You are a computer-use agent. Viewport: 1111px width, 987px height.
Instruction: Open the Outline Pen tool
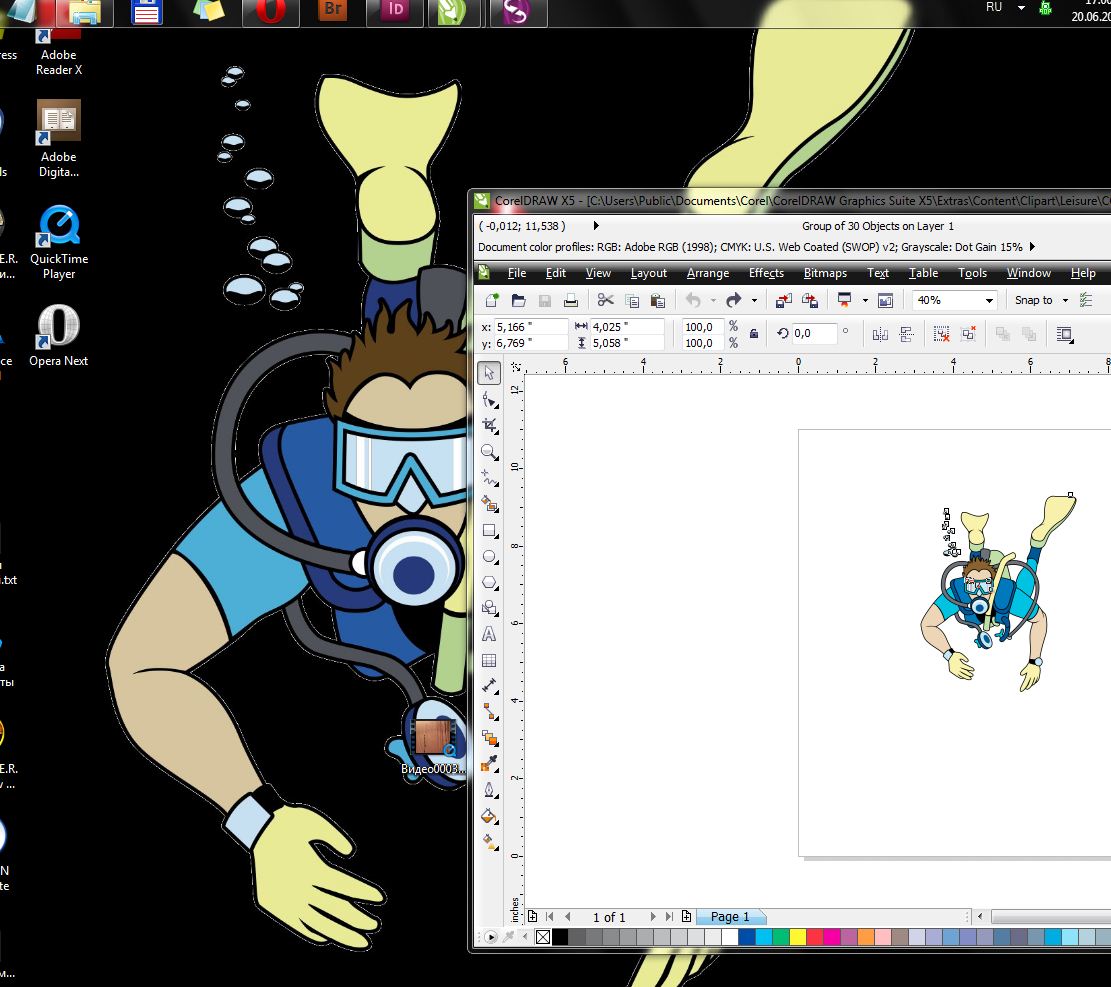click(x=490, y=791)
